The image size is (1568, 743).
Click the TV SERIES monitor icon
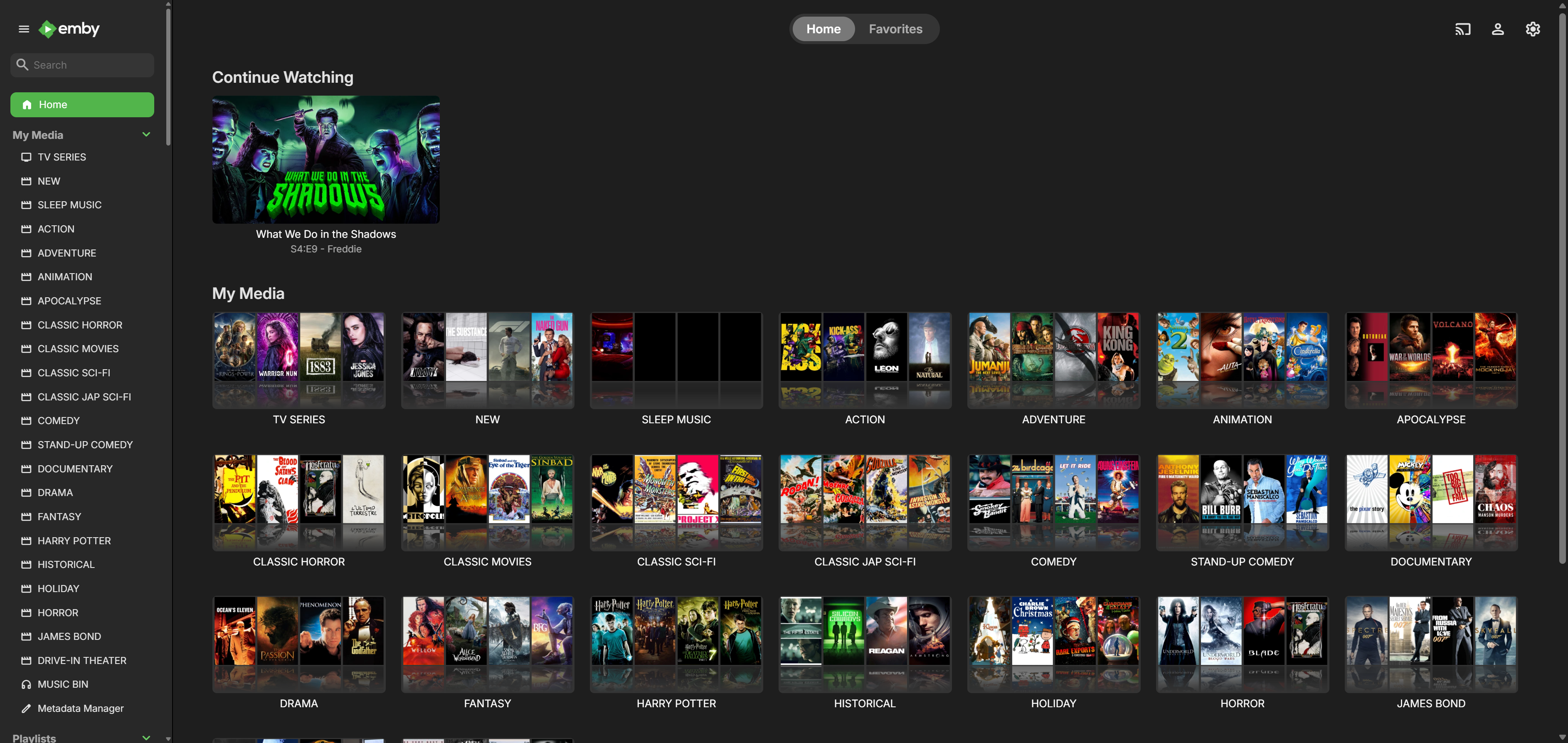(x=26, y=157)
